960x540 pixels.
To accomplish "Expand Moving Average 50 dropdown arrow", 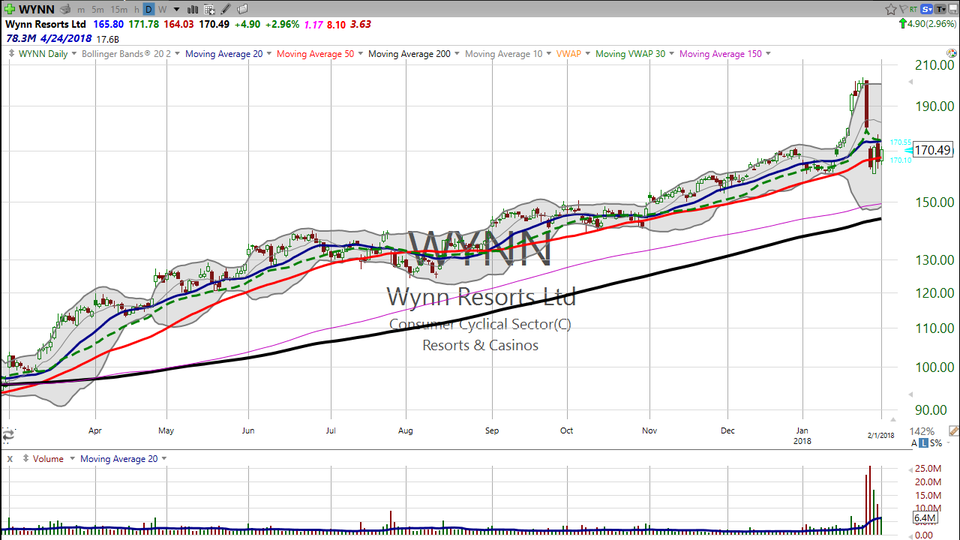I will pyautogui.click(x=361, y=54).
